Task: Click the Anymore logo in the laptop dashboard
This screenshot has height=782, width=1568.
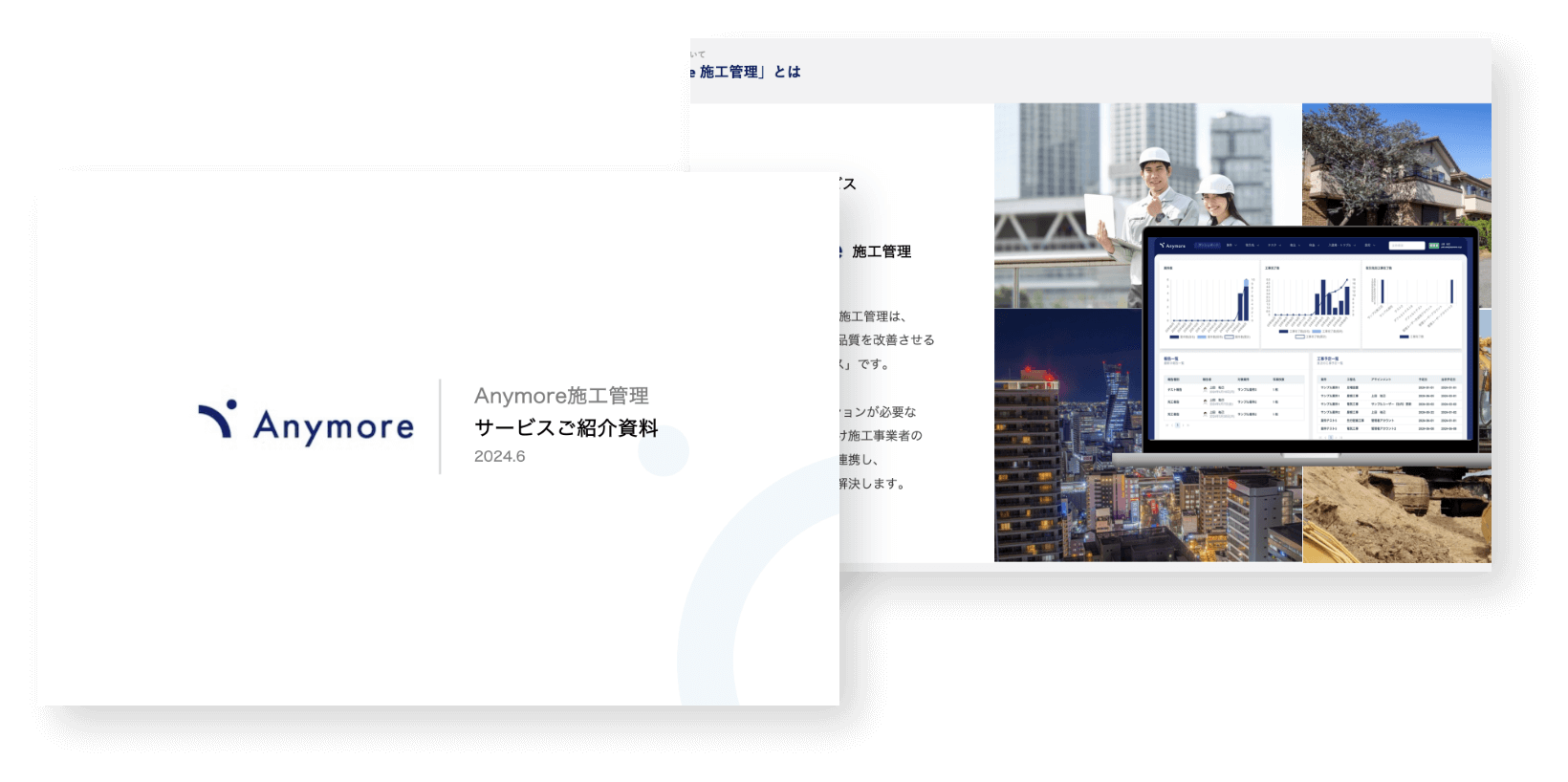Action: coord(1172,246)
